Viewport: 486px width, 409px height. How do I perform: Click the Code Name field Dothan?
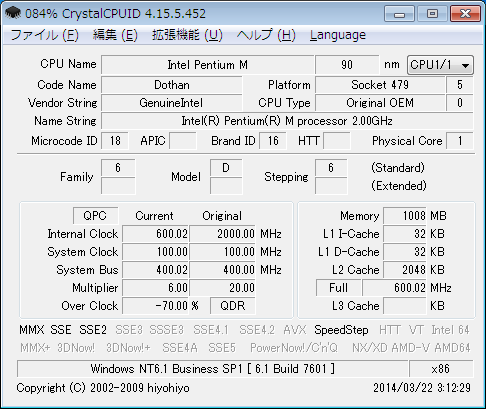pos(172,85)
